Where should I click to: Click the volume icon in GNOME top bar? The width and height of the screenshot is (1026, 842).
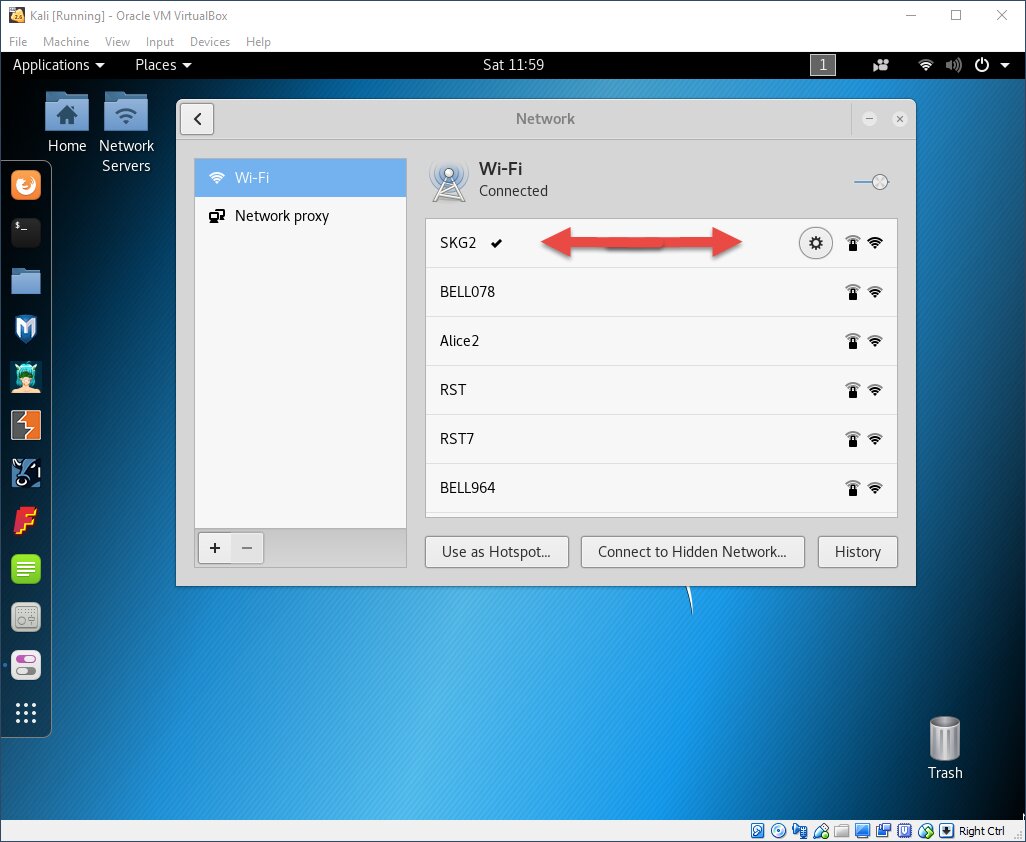(x=953, y=64)
